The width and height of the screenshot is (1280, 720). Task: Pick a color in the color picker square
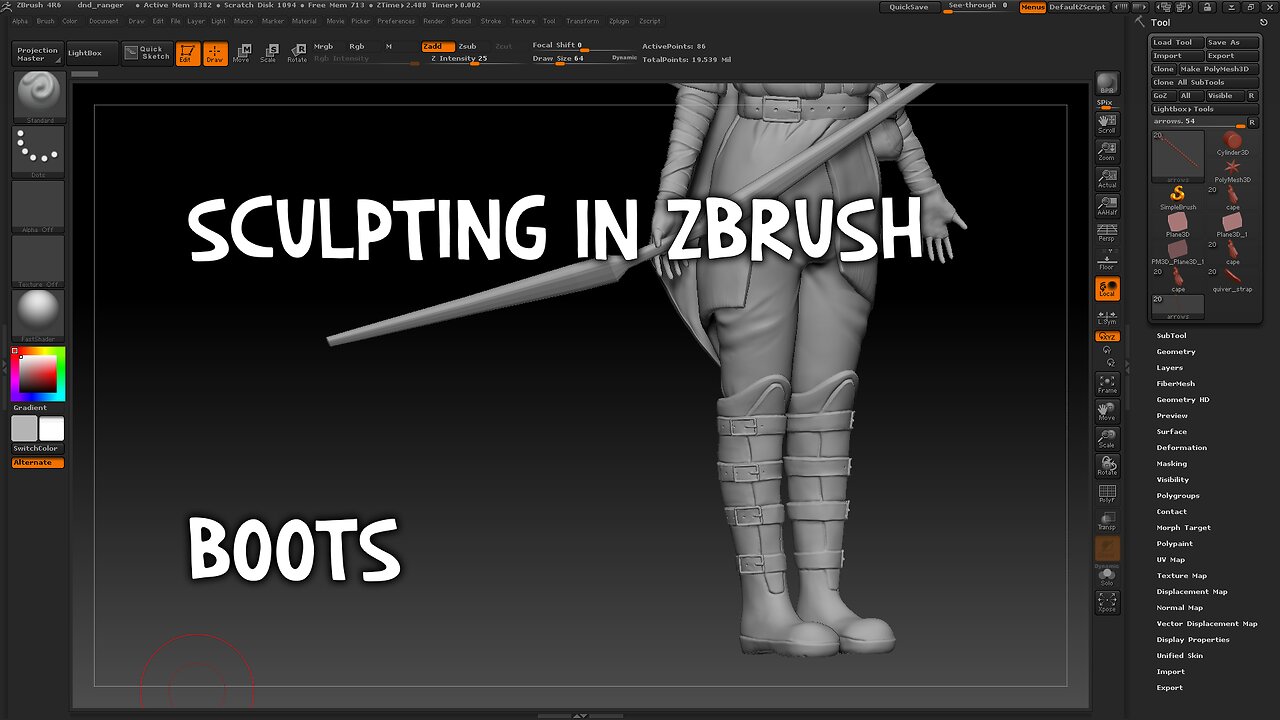pyautogui.click(x=38, y=374)
